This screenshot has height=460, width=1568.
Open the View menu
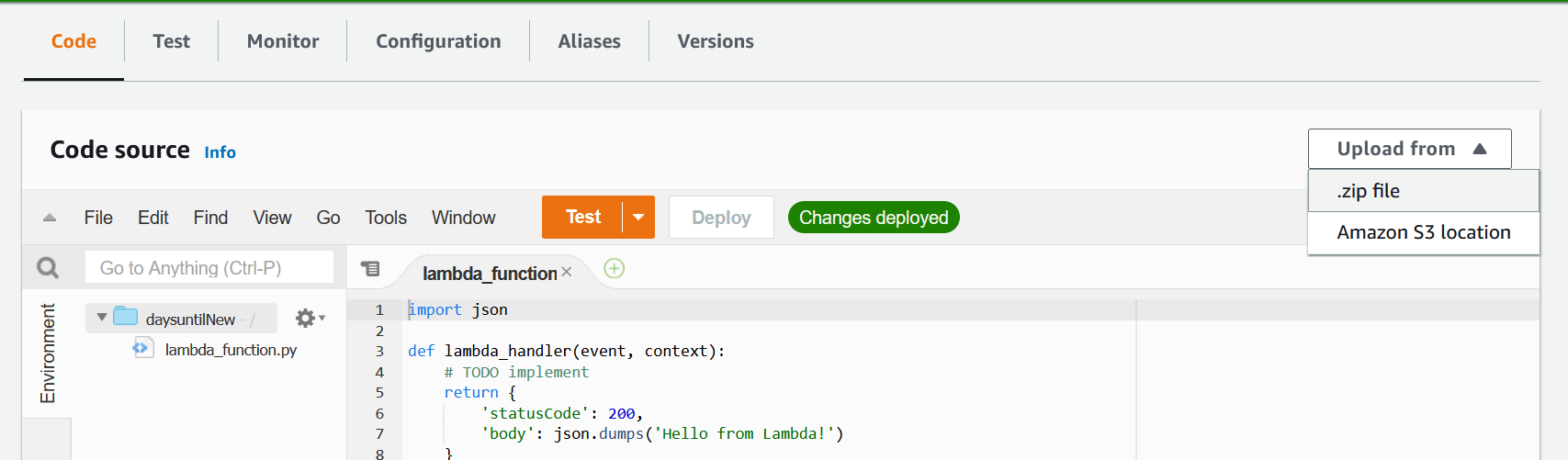pyautogui.click(x=272, y=218)
